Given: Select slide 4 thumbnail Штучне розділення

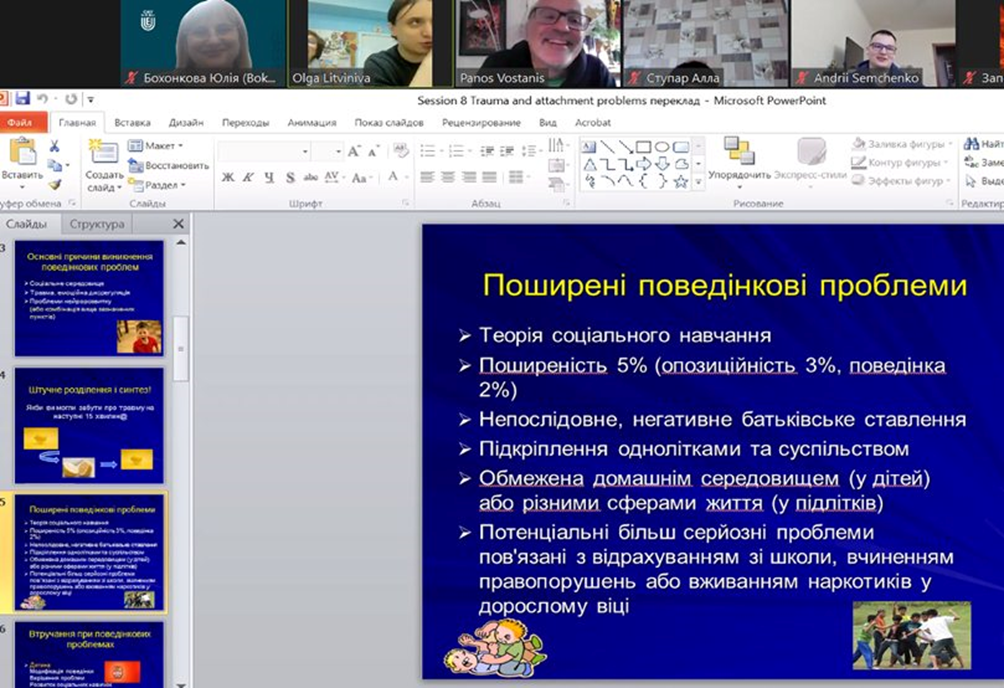Looking at the screenshot, I should pyautogui.click(x=88, y=425).
